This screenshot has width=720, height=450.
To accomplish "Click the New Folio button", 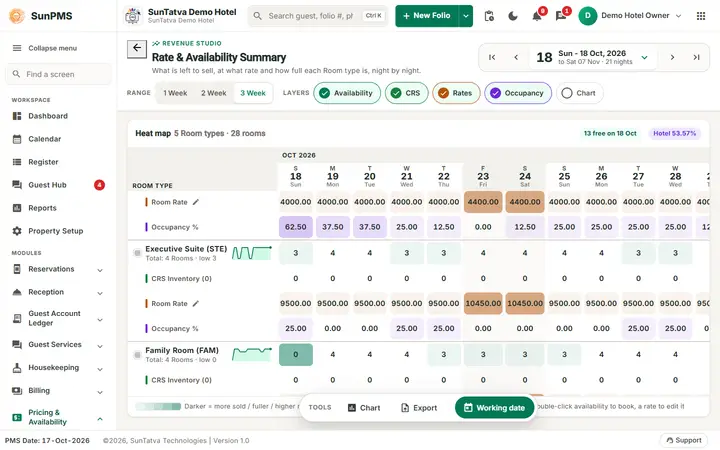I will point(427,16).
